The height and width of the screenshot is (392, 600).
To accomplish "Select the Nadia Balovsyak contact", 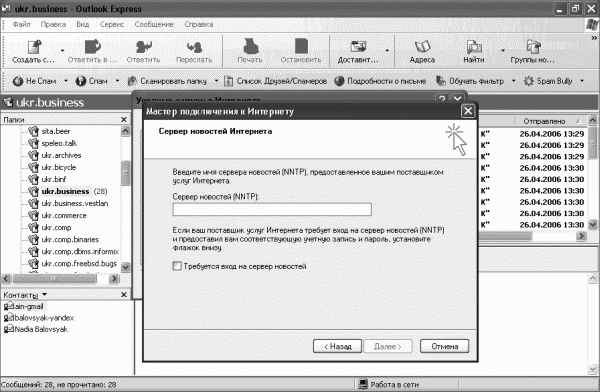I will (x=41, y=329).
